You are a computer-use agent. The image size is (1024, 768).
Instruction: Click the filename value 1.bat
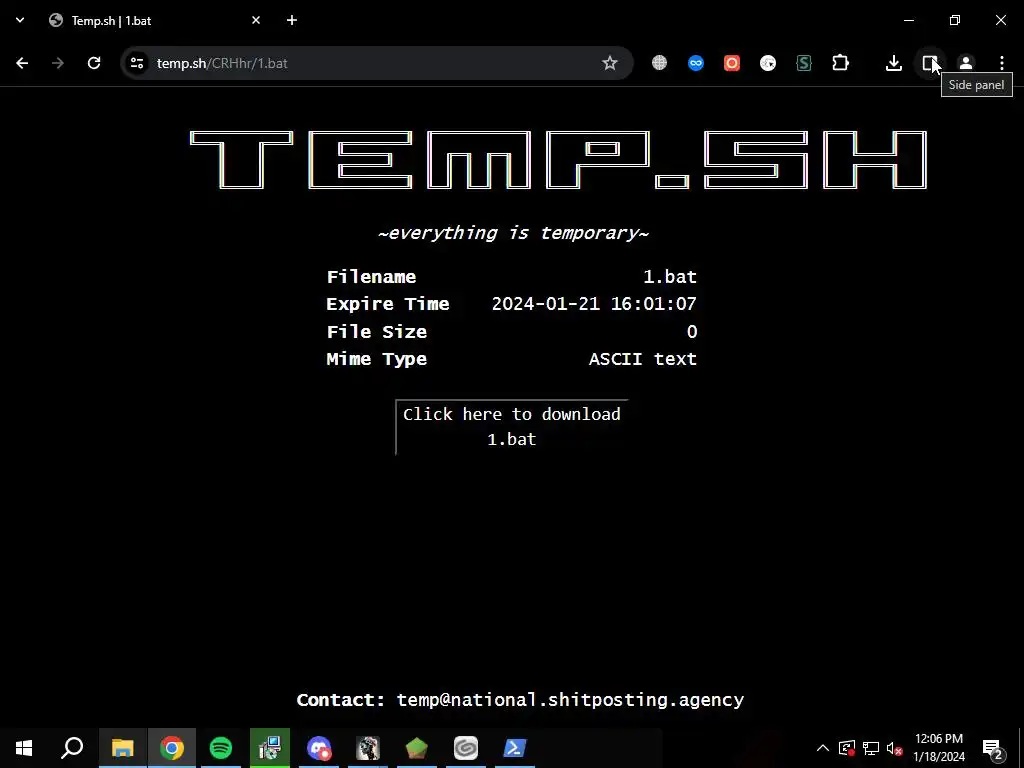coord(670,277)
